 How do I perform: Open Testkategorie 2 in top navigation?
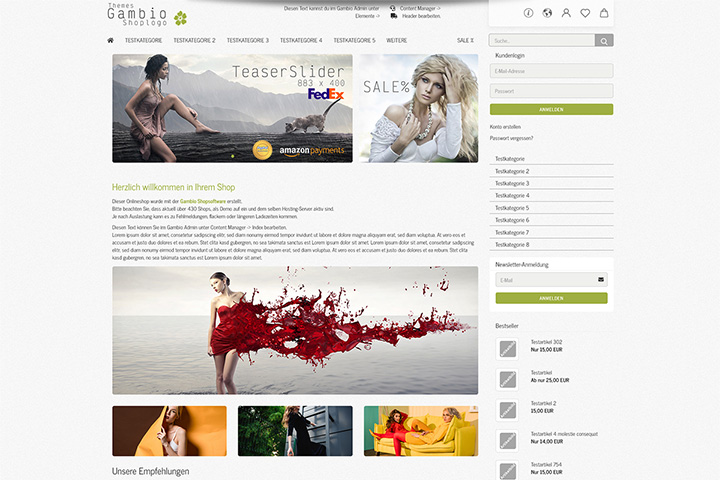tap(194, 40)
